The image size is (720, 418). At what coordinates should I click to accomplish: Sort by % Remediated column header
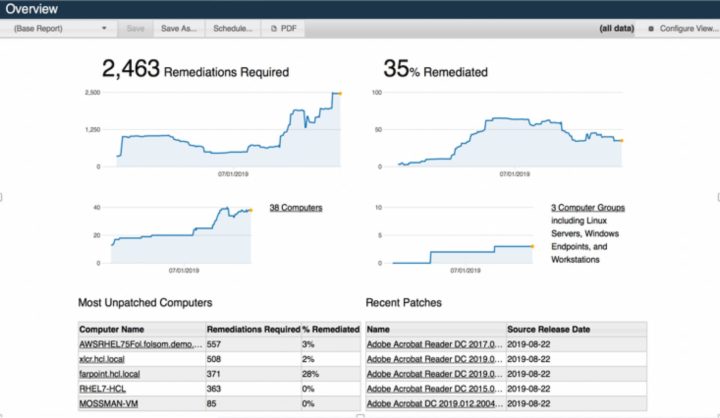click(331, 329)
